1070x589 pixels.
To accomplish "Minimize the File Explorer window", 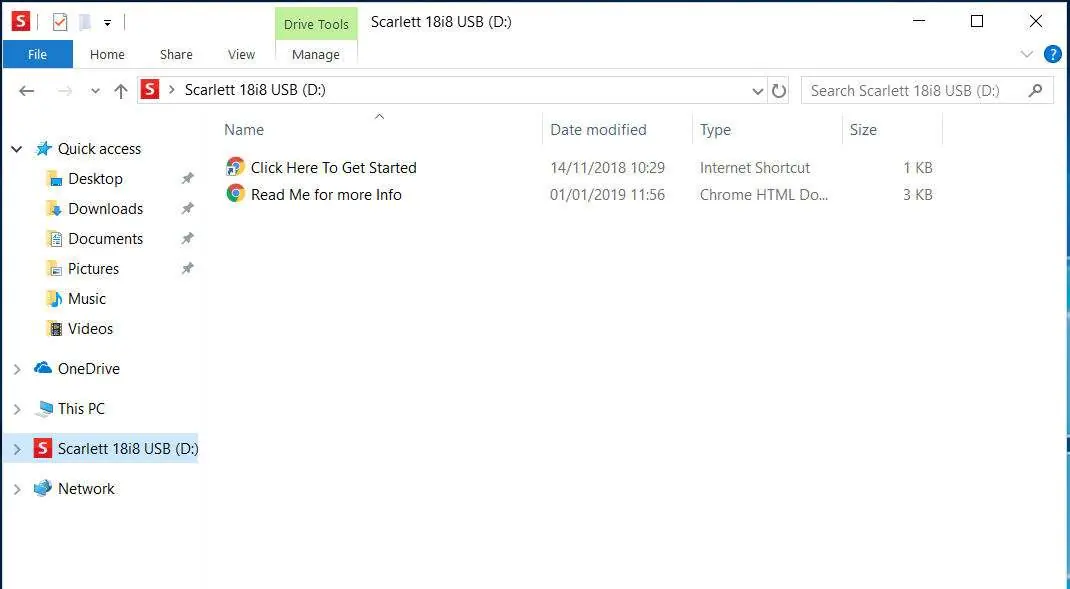I will [919, 21].
